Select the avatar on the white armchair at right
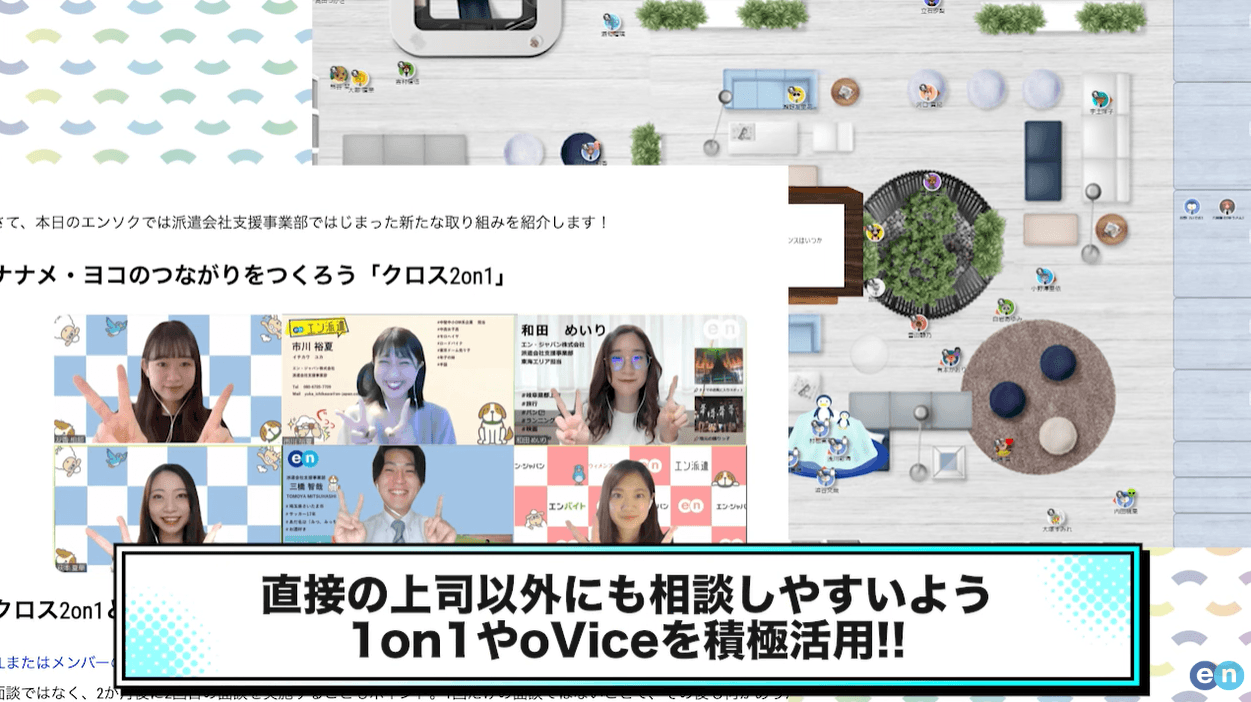1251x702 pixels. pos(1100,99)
